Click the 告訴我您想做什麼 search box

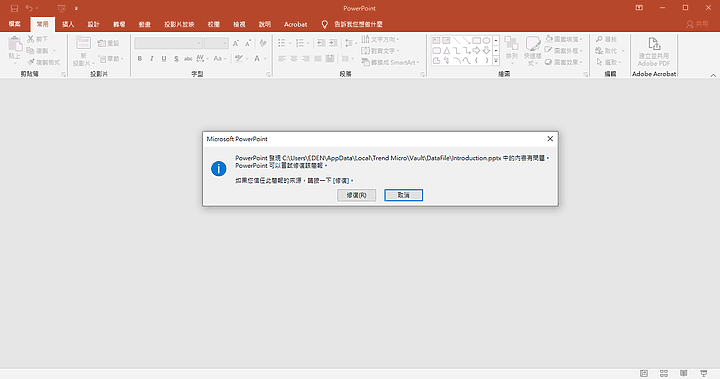(x=358, y=24)
